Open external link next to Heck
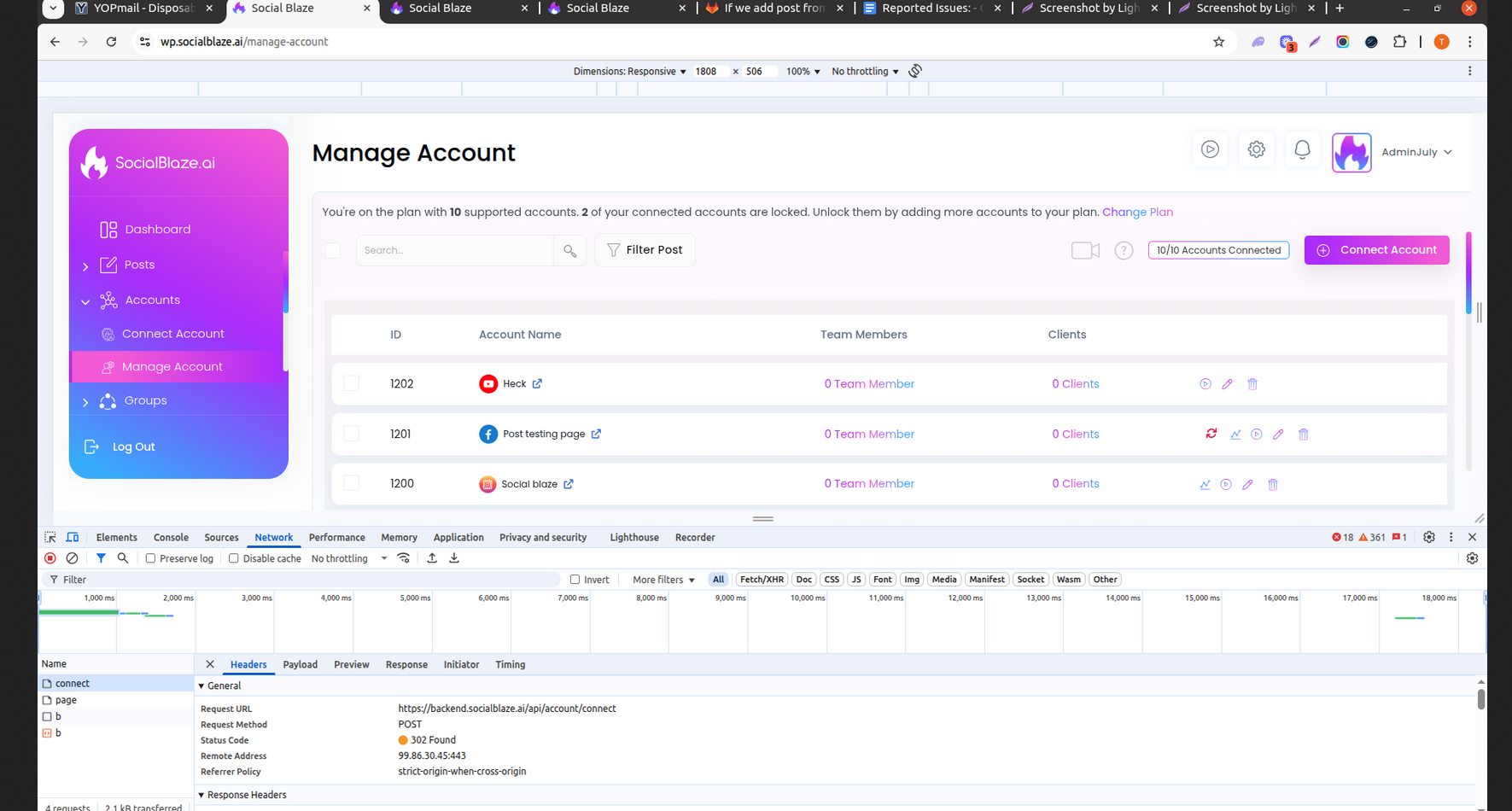This screenshot has height=811, width=1512. coord(537,383)
